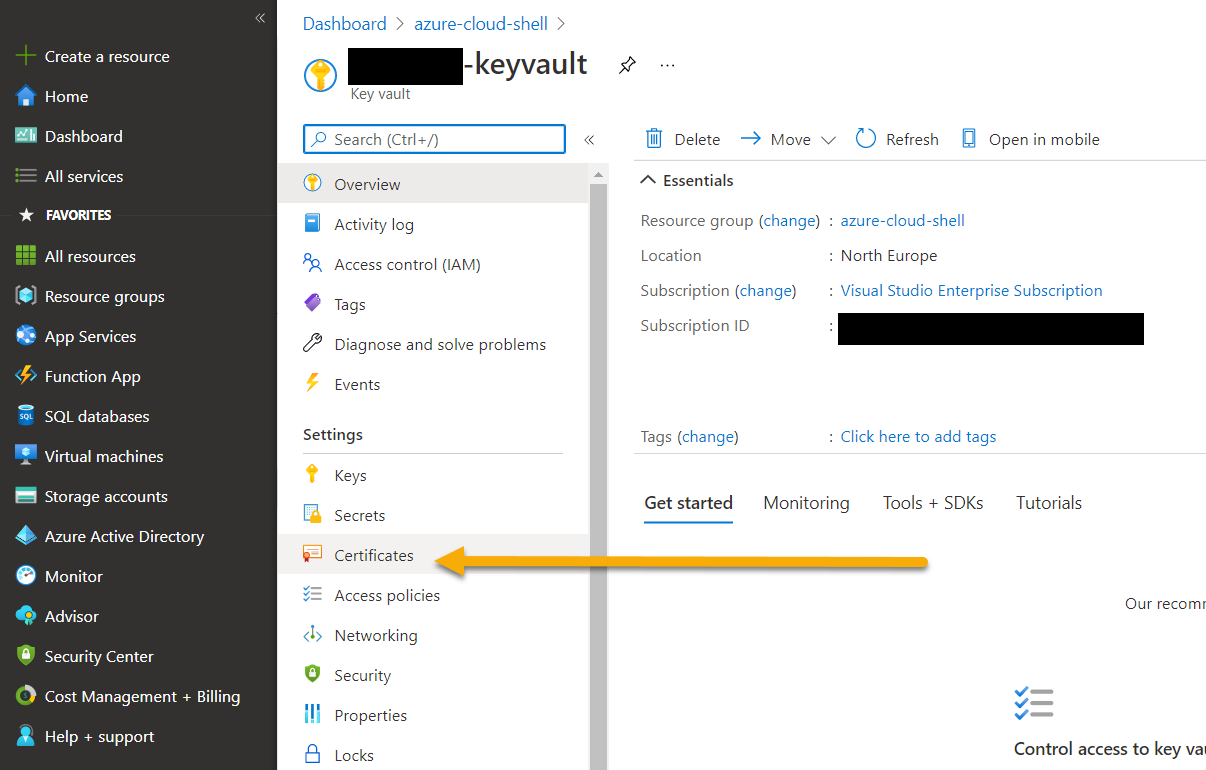Open Secrets settings page

pyautogui.click(x=359, y=515)
